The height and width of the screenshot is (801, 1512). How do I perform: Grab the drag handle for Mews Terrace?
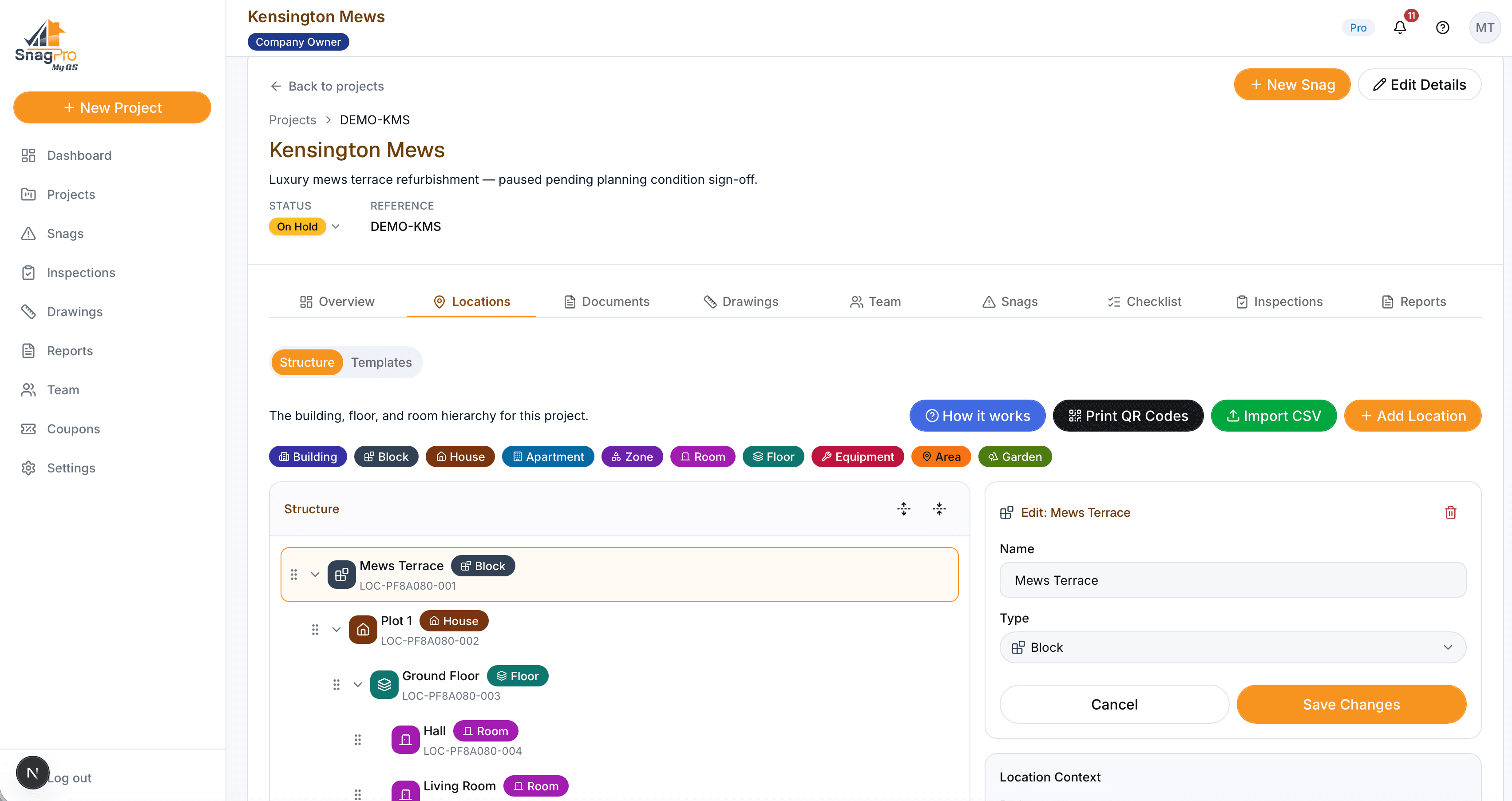click(x=293, y=574)
